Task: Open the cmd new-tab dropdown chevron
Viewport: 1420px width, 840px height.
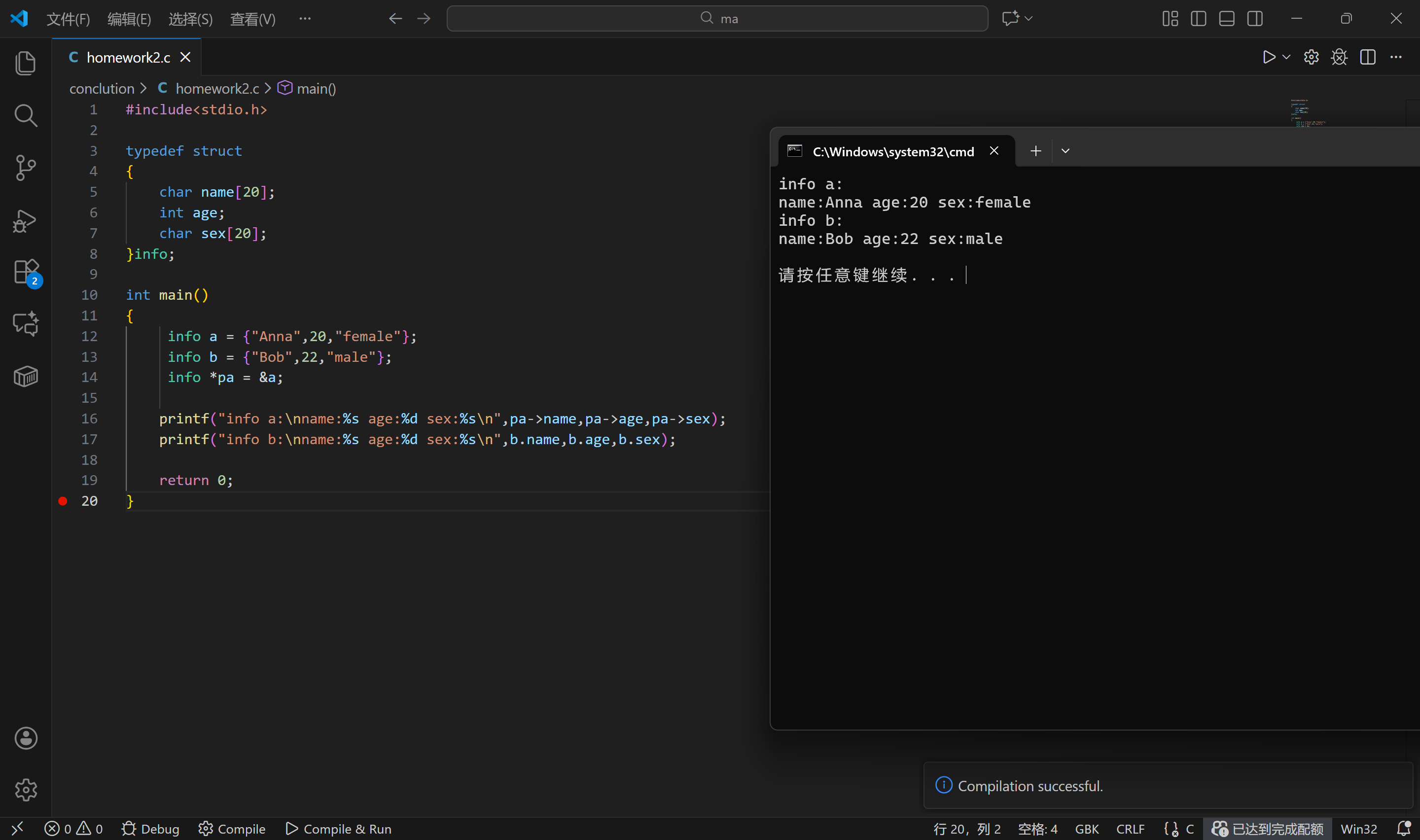Action: coord(1065,151)
